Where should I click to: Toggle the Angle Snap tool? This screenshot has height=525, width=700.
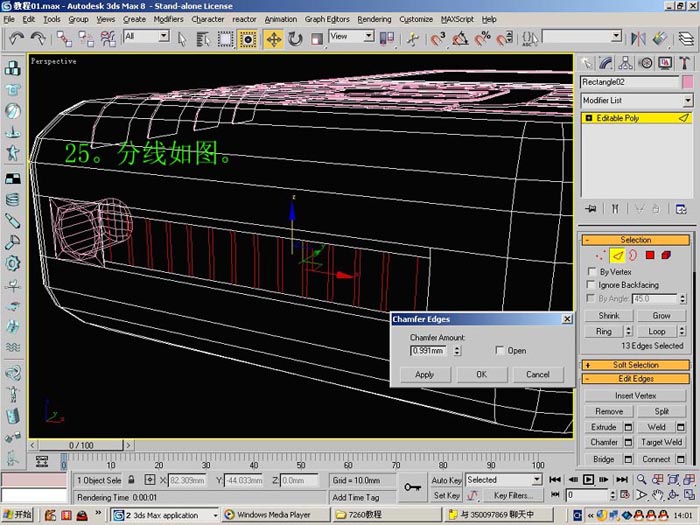pyautogui.click(x=460, y=39)
